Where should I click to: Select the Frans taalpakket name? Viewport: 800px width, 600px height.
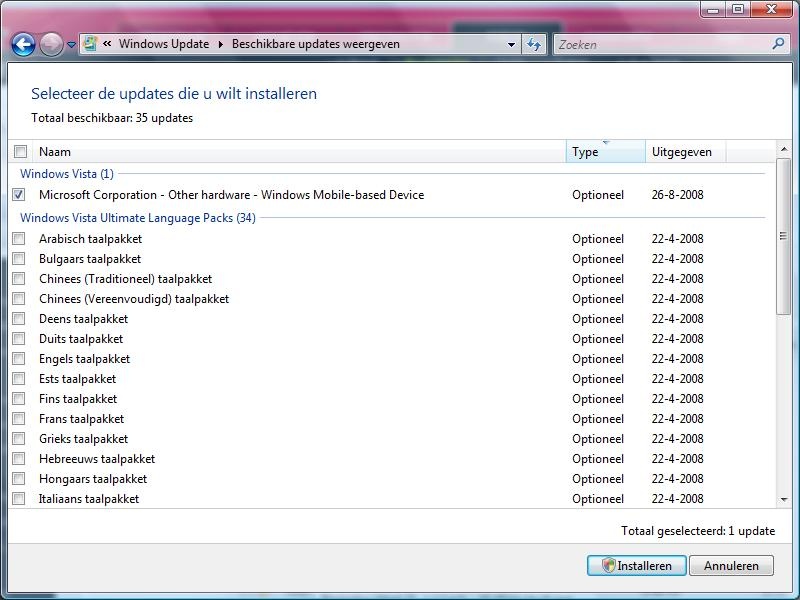tap(81, 419)
